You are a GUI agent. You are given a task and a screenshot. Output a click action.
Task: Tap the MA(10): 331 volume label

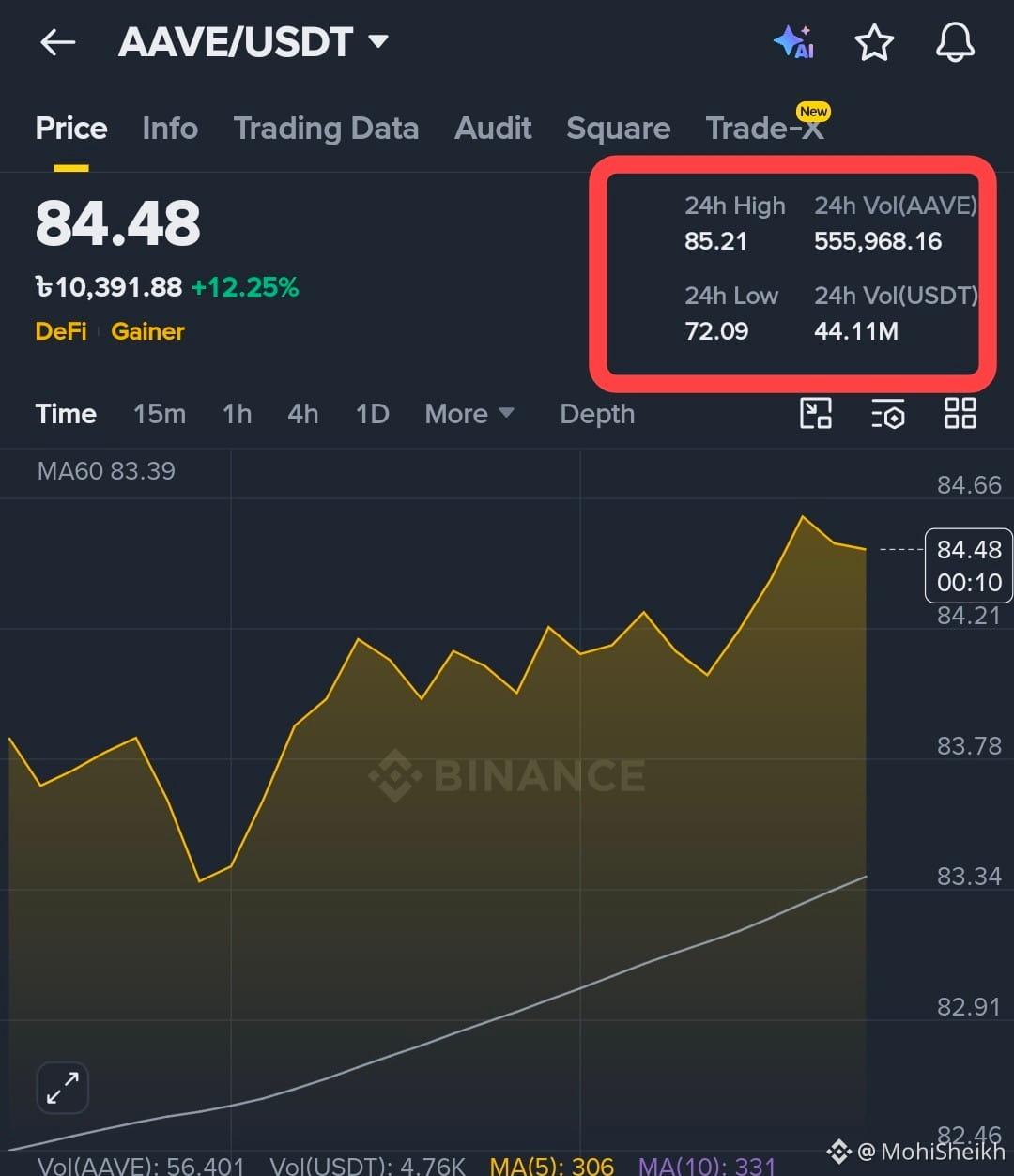click(x=707, y=1166)
